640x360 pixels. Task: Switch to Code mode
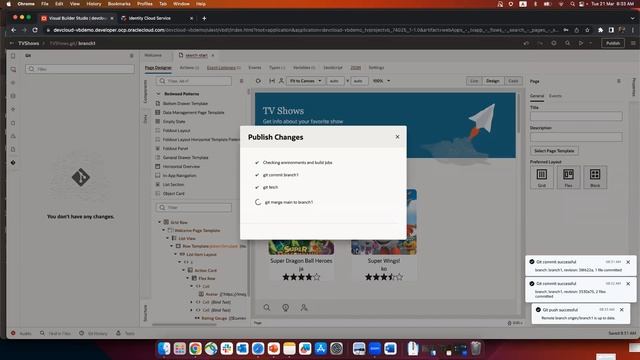coord(513,81)
